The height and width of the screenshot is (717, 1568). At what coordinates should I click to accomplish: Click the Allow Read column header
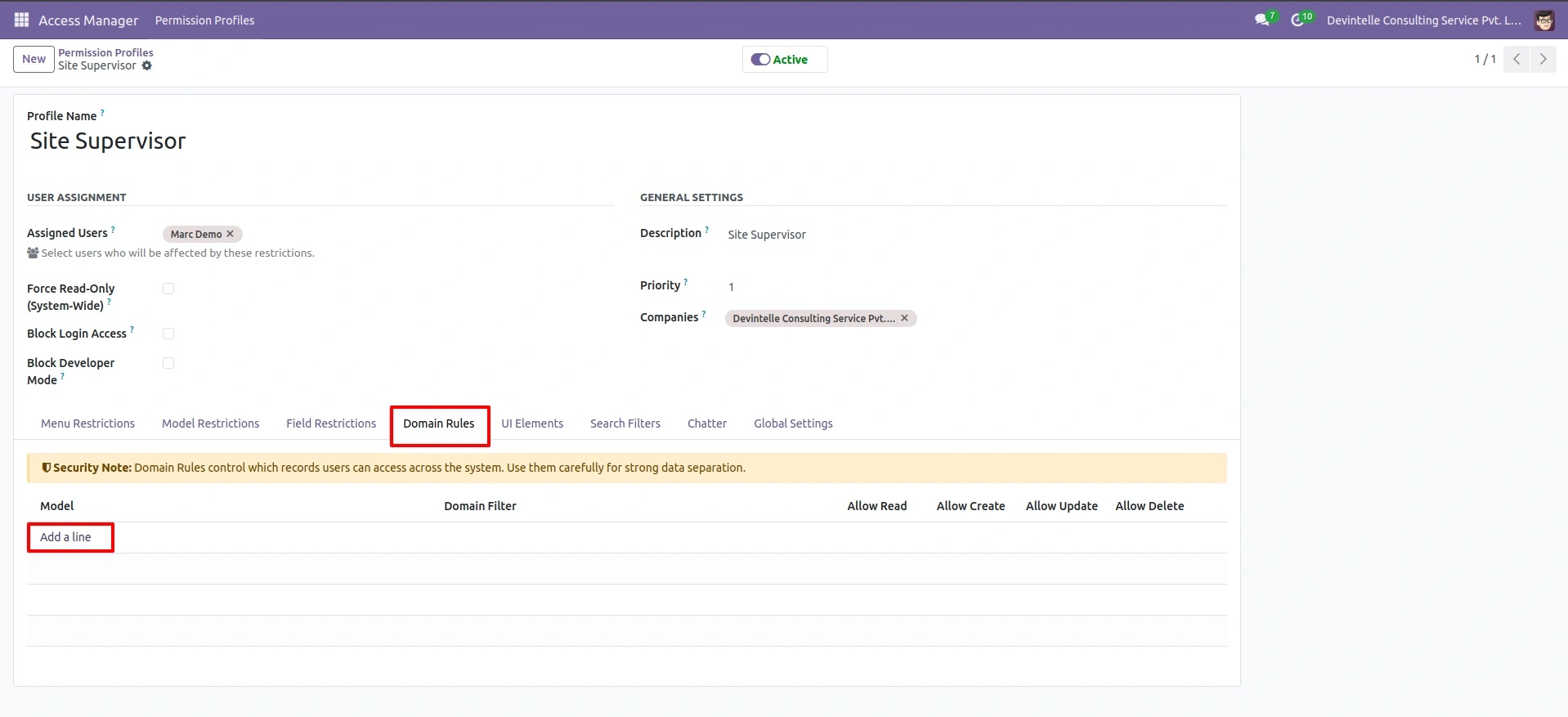[x=877, y=506]
